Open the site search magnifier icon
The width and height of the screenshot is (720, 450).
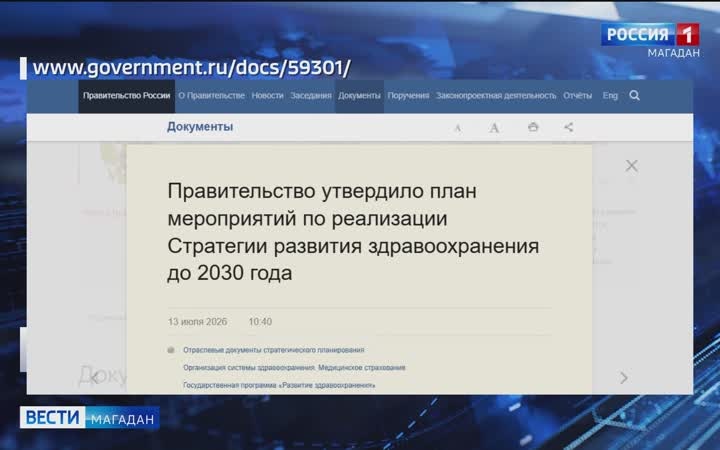click(634, 96)
